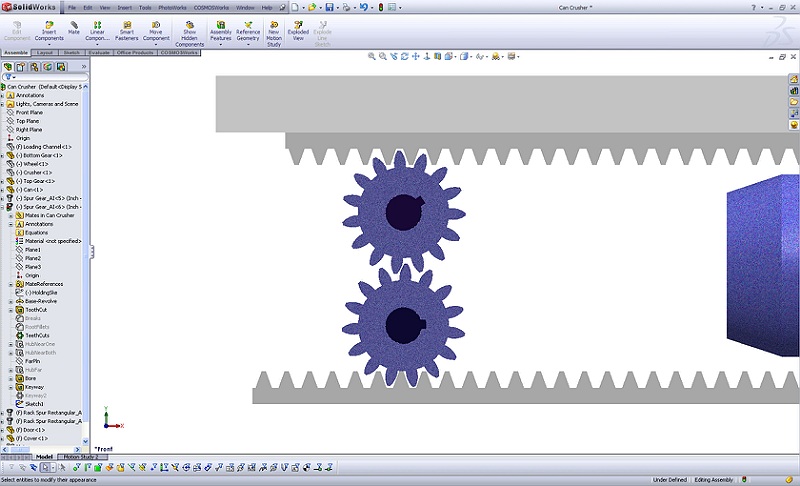Open Smart Fasteners tool

pos(126,31)
